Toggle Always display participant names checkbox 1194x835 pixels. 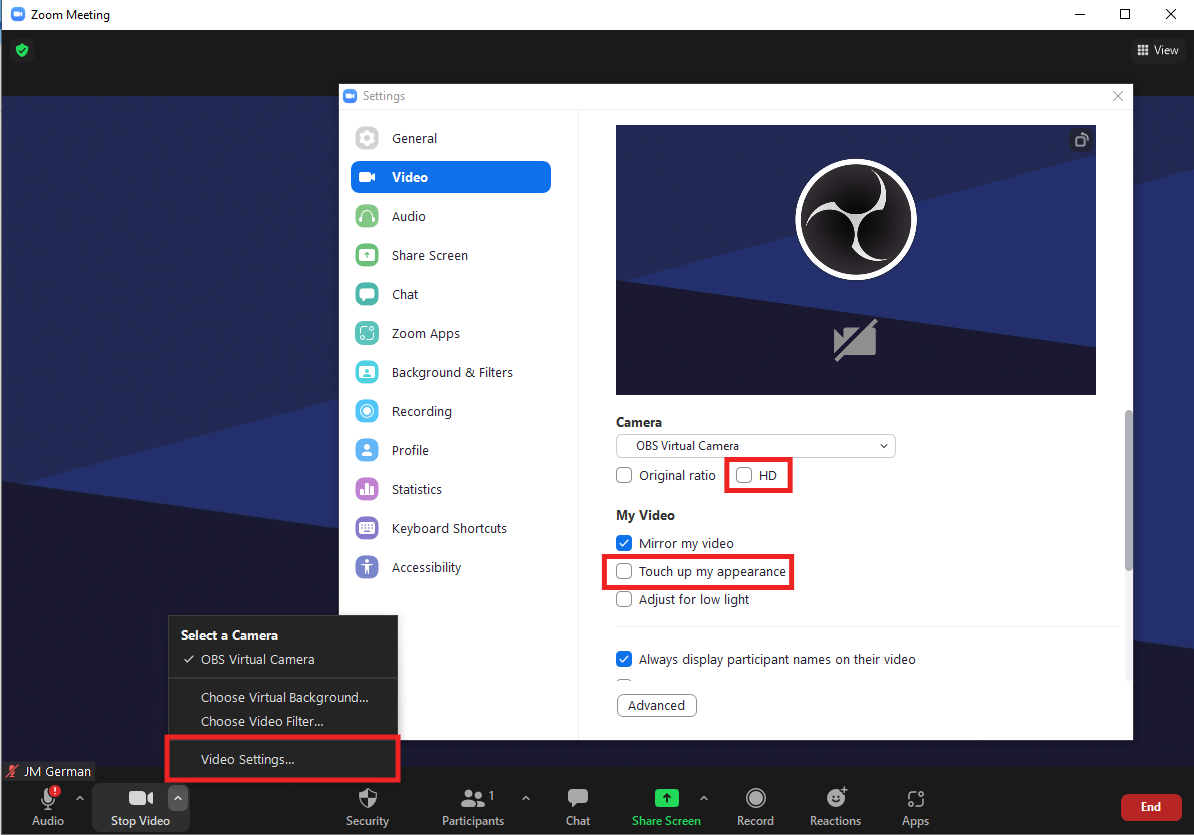(x=624, y=659)
